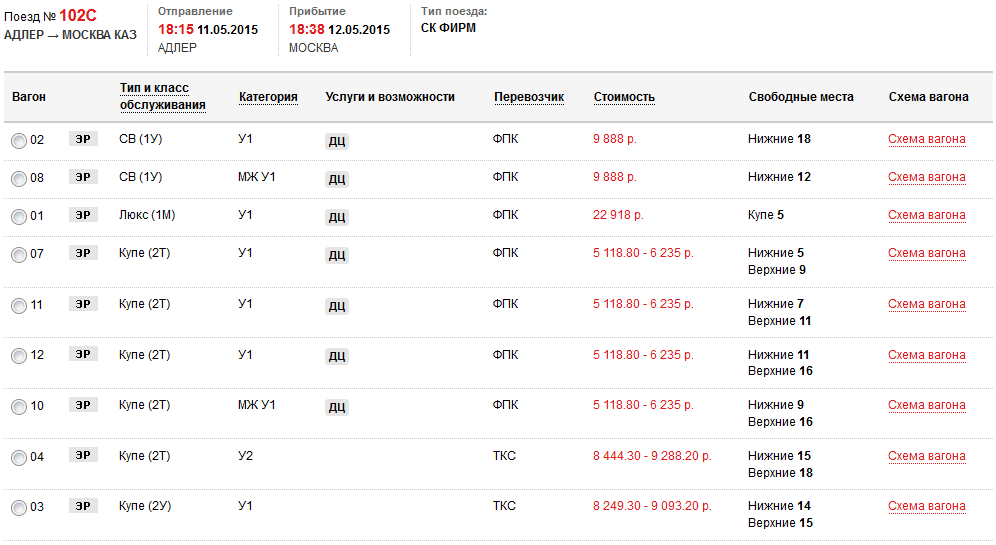This screenshot has width=996, height=545.
Task: Open Схема вагона link for wagon 10
Action: [927, 406]
